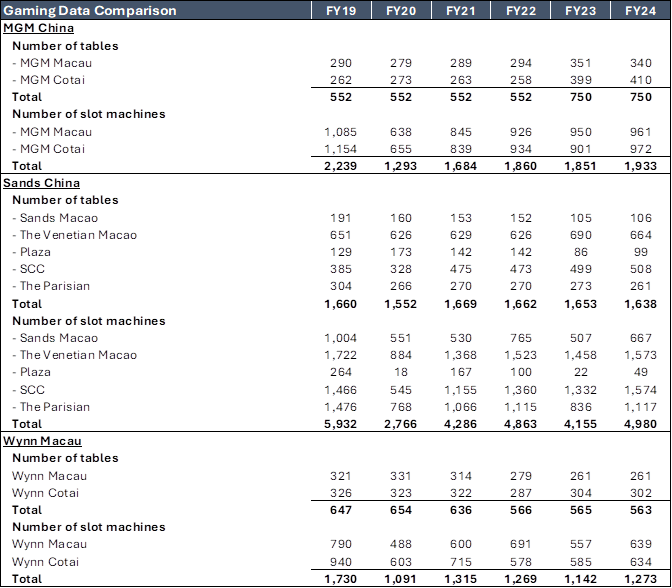This screenshot has width=672, height=588.
Task: Click Sands tables total 1,638
Action: point(641,304)
